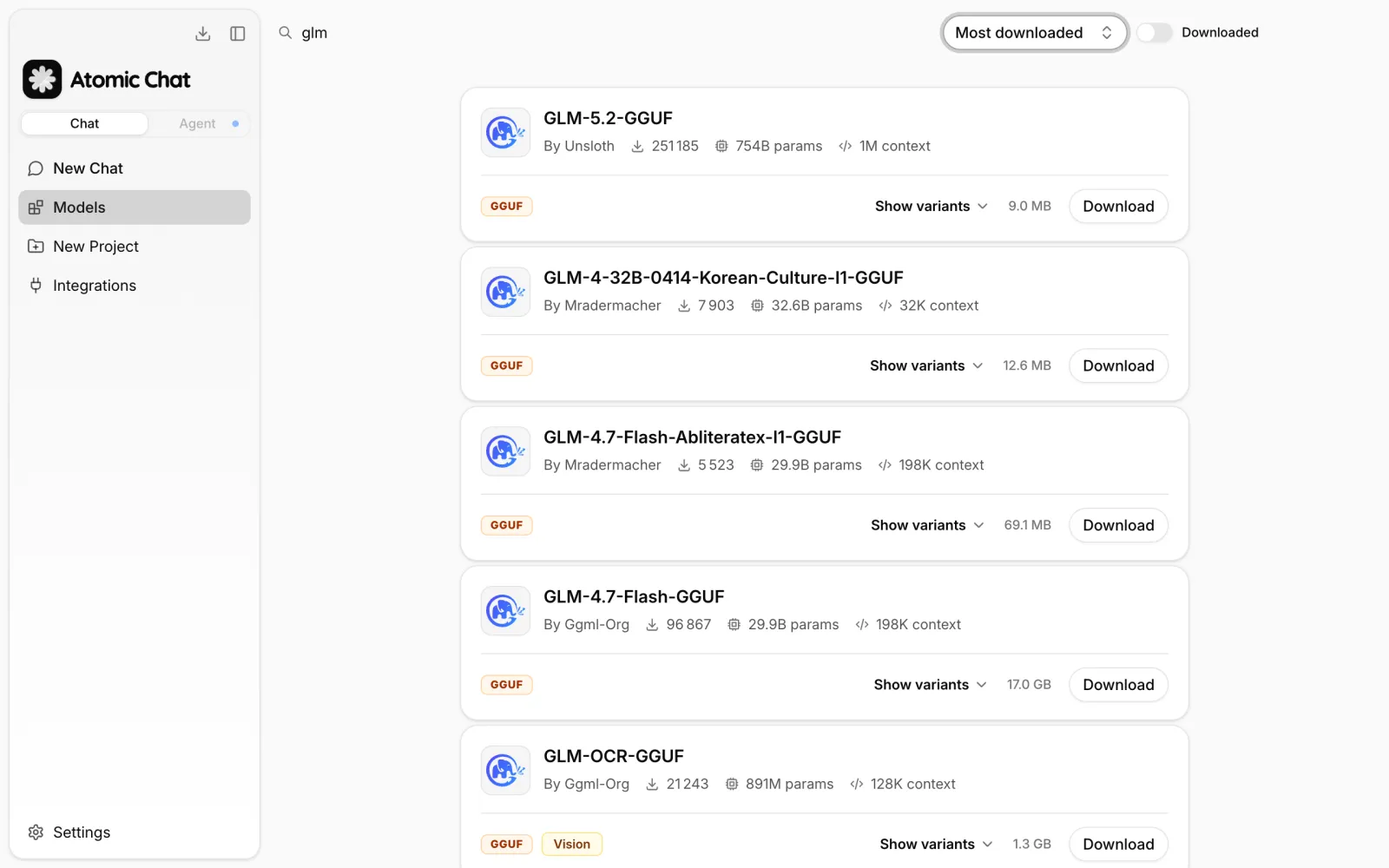Open the Models page
Image resolution: width=1389 pixels, height=868 pixels.
(x=135, y=207)
